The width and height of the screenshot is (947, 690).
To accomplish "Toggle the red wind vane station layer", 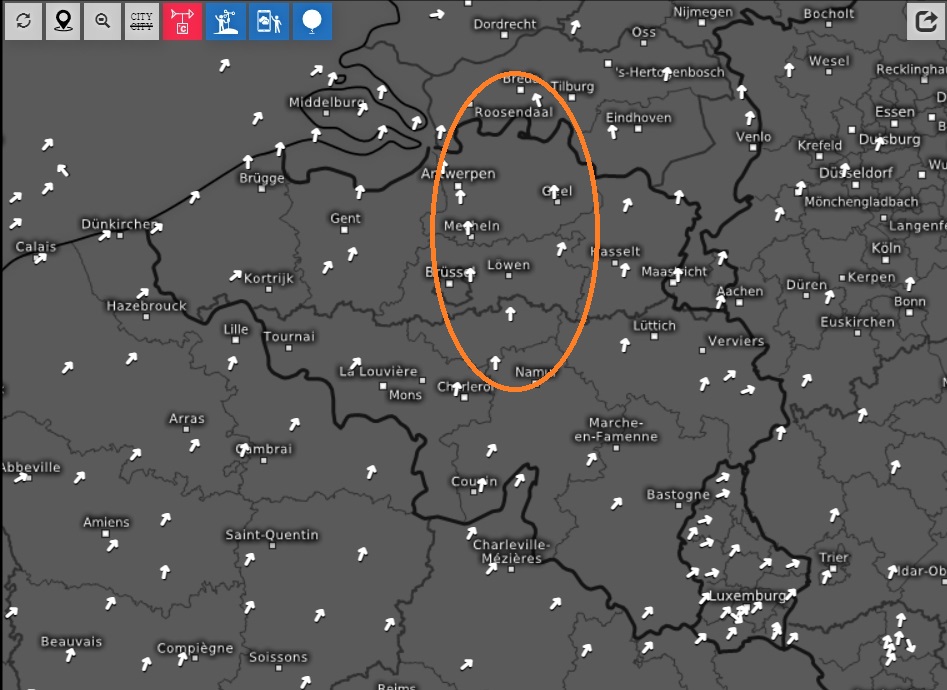I will pyautogui.click(x=183, y=21).
